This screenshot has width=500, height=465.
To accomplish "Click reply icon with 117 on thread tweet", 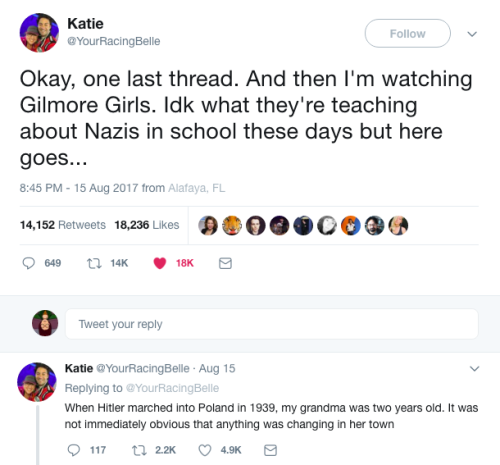I will [x=74, y=450].
